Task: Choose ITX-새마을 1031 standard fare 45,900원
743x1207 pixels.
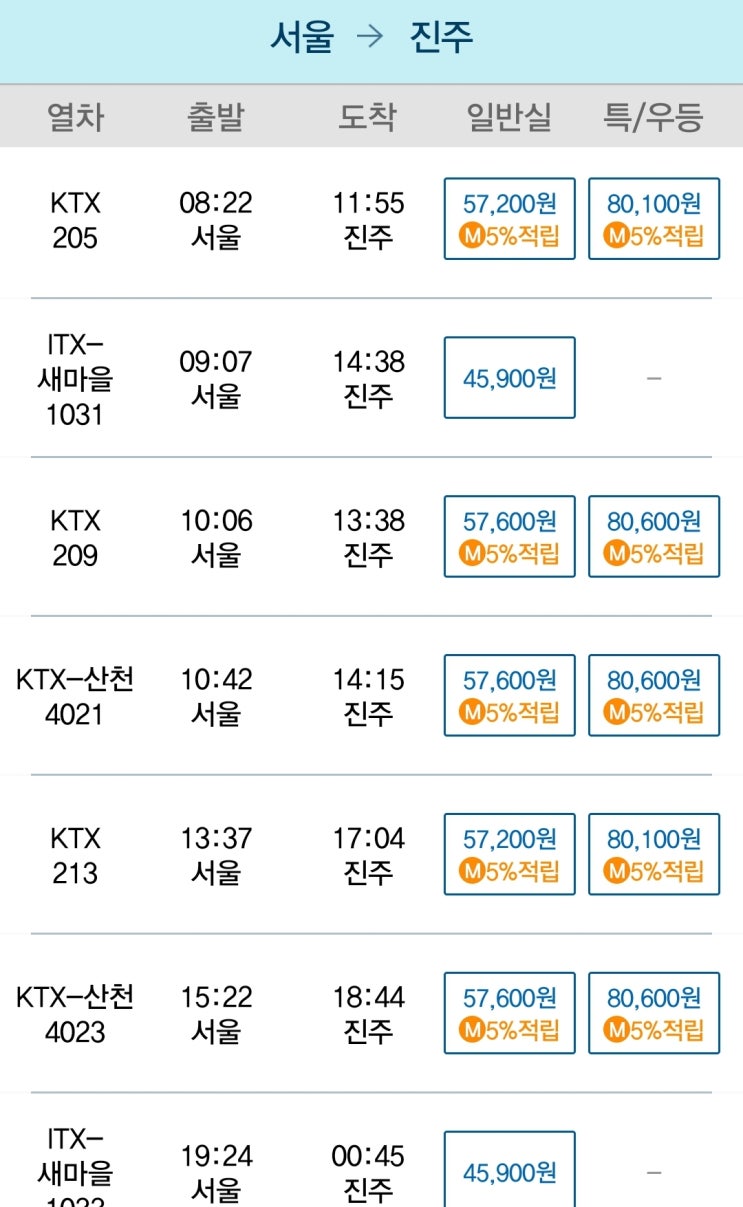Action: click(x=510, y=377)
